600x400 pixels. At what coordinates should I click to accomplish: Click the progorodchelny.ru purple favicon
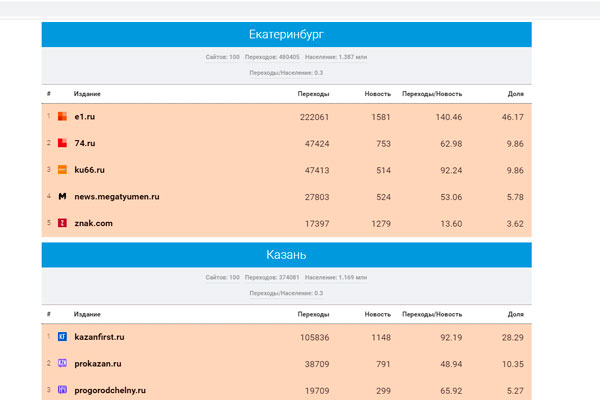[62, 389]
